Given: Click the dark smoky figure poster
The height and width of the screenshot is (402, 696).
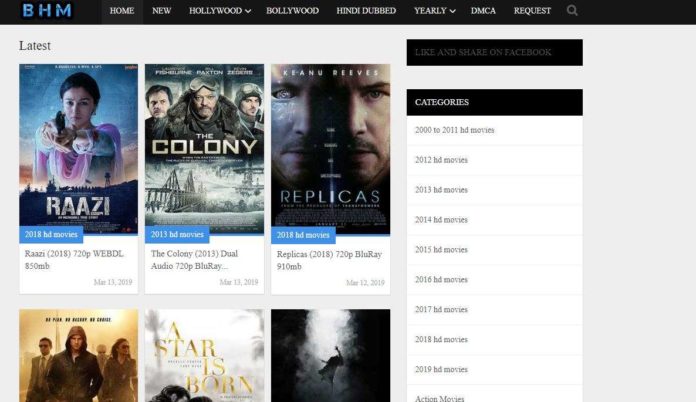Looking at the screenshot, I should click(331, 355).
